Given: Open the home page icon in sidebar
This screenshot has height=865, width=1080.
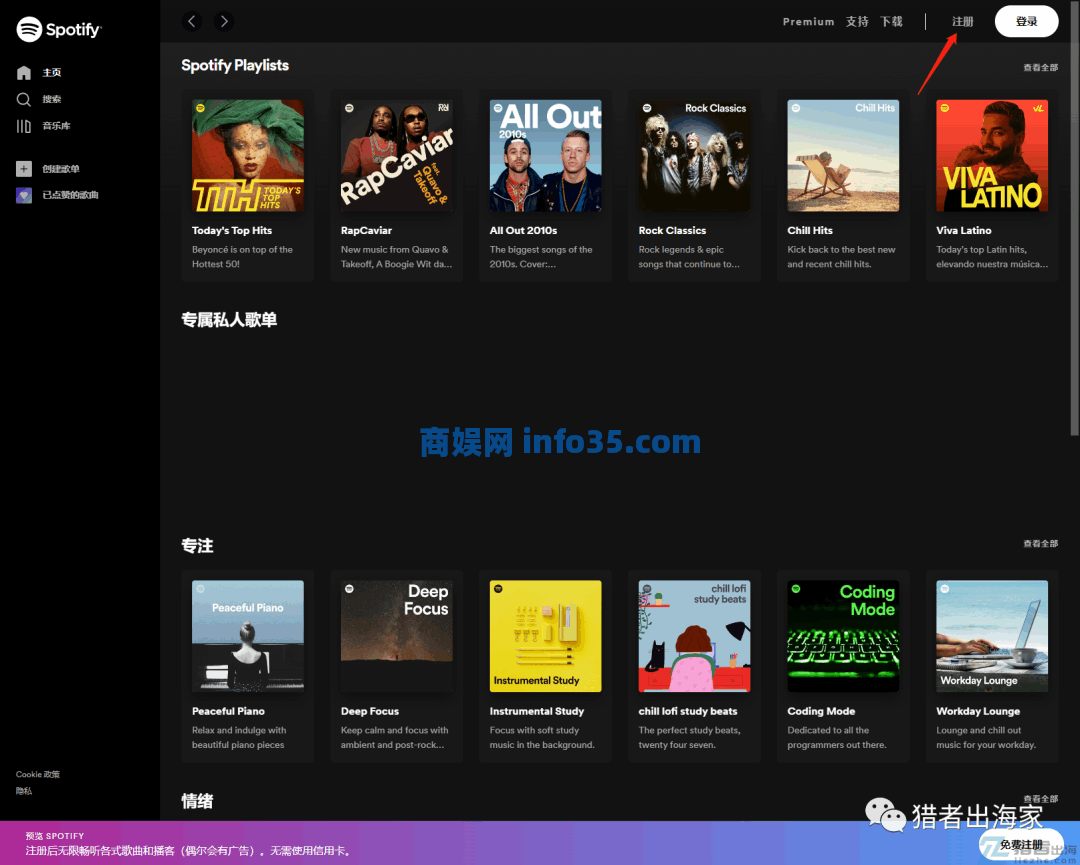Looking at the screenshot, I should 23,72.
